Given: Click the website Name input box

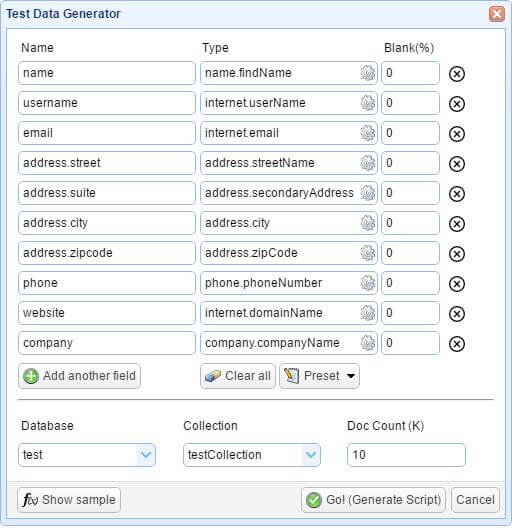Looking at the screenshot, I should click(107, 313).
